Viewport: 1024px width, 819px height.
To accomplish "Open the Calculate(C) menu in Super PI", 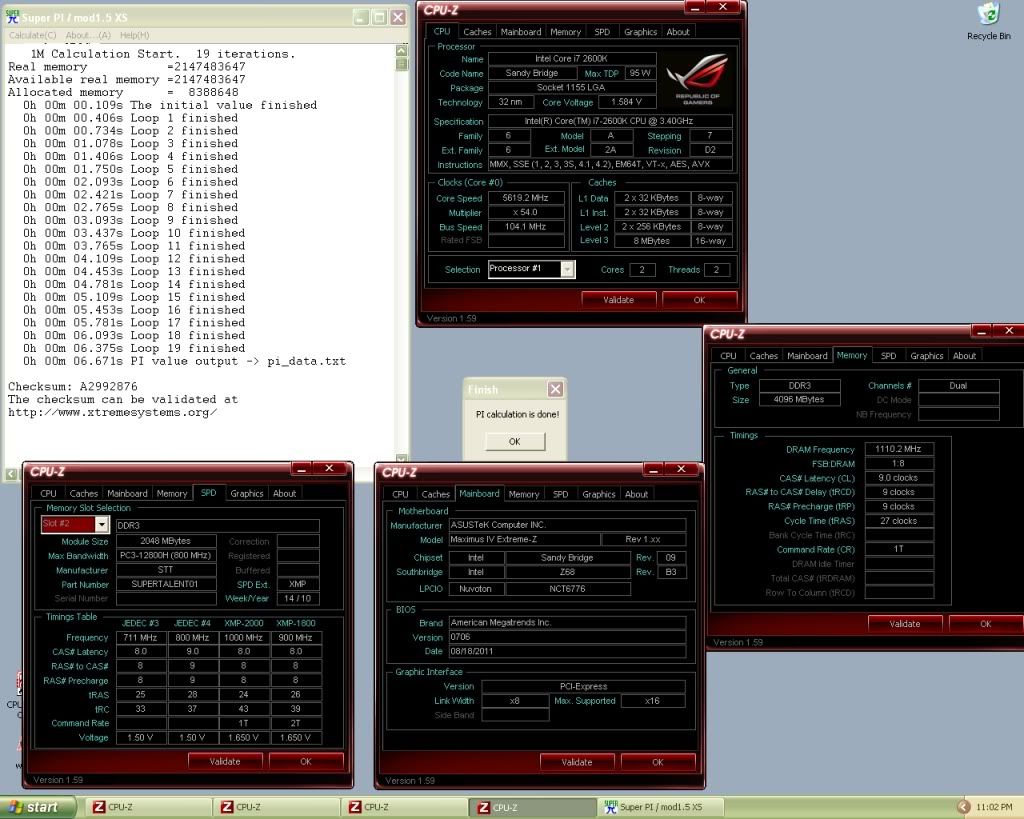I will 33,35.
